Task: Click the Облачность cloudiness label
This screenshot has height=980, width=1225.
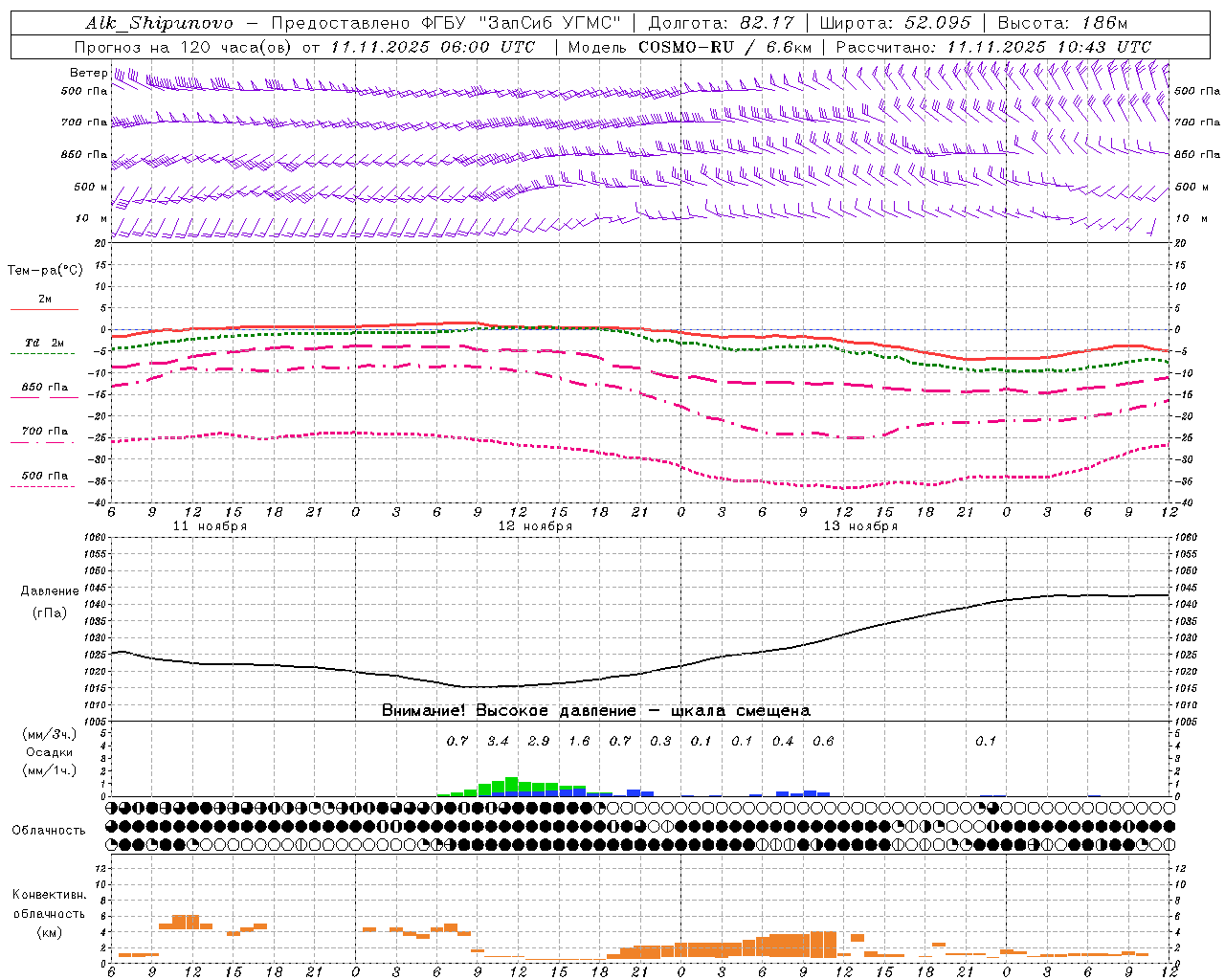Action: 49,830
